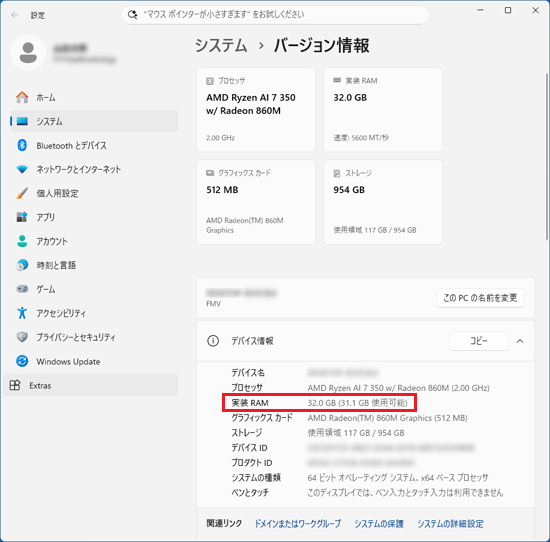Click the 2.00 GHz text in processor card
Viewport: 550px width, 542px height.
[221, 138]
